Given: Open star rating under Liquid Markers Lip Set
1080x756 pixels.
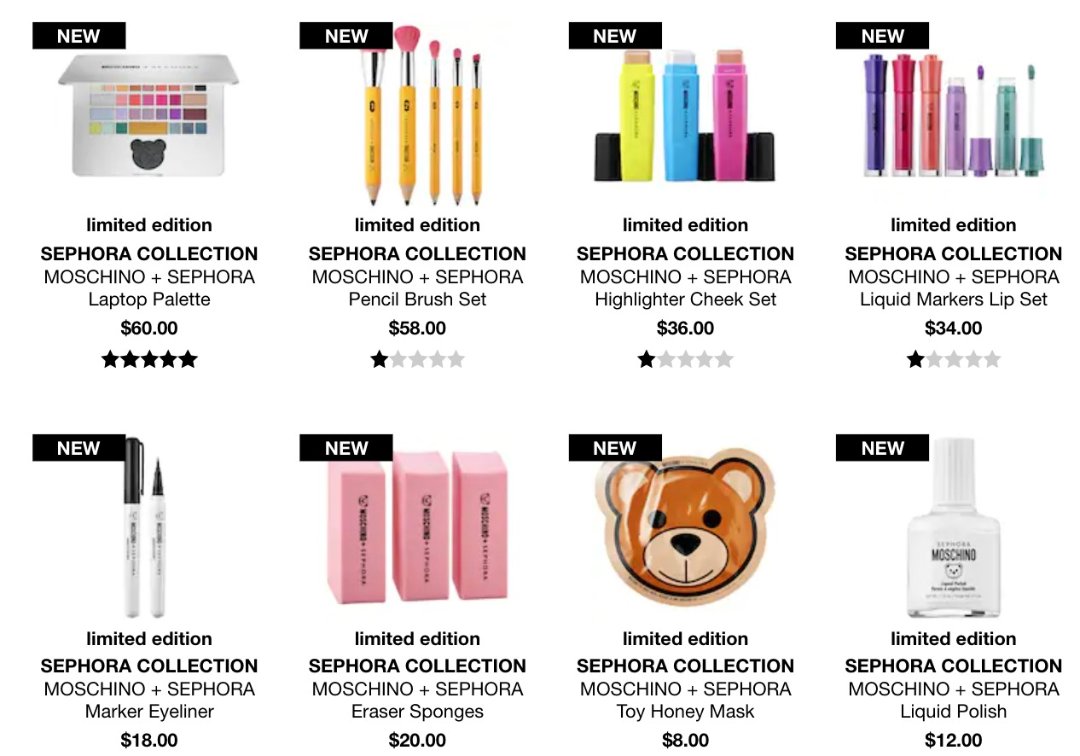Looking at the screenshot, I should (953, 359).
